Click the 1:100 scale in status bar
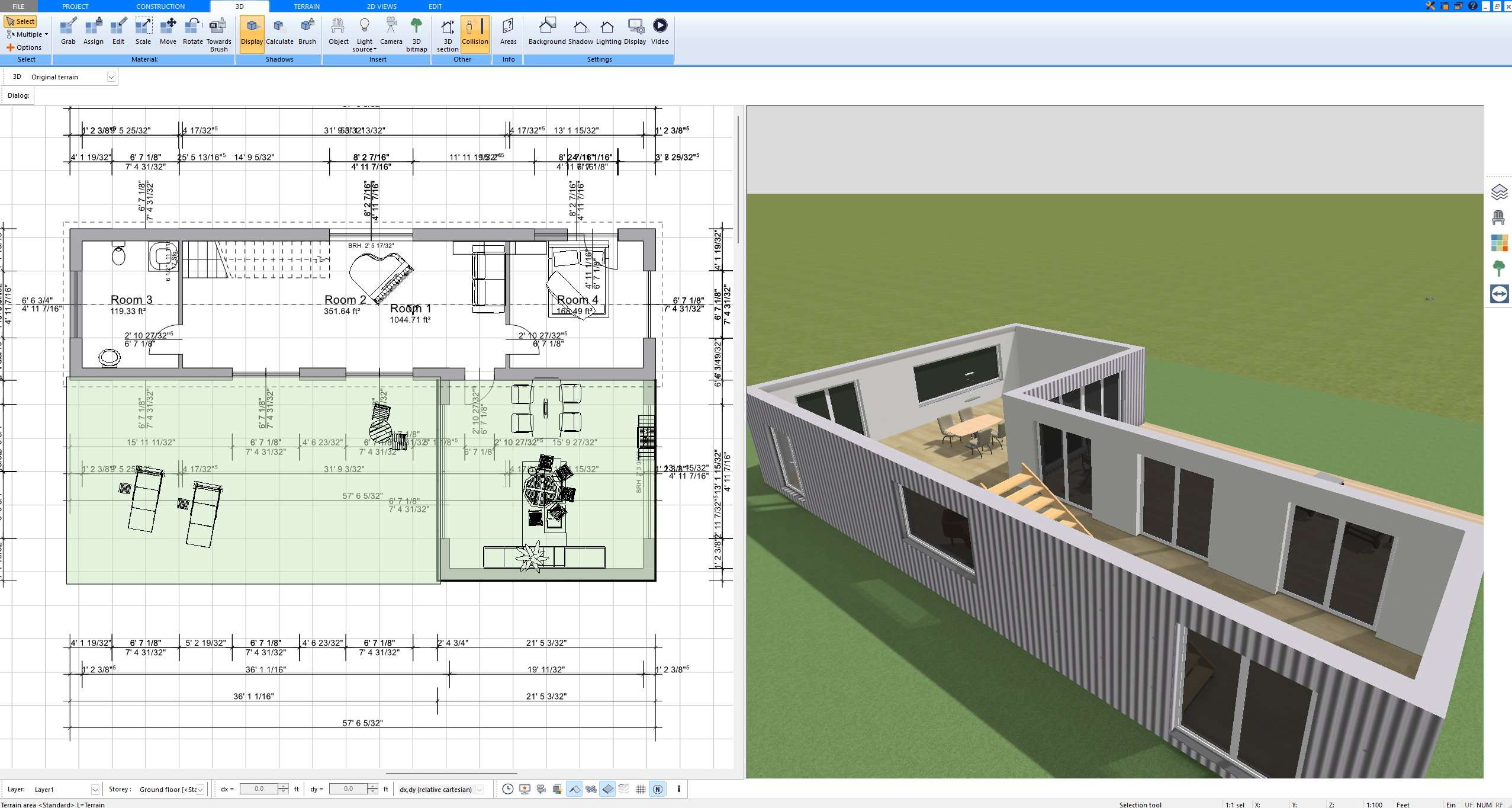The height and width of the screenshot is (808, 1512). 1374,804
